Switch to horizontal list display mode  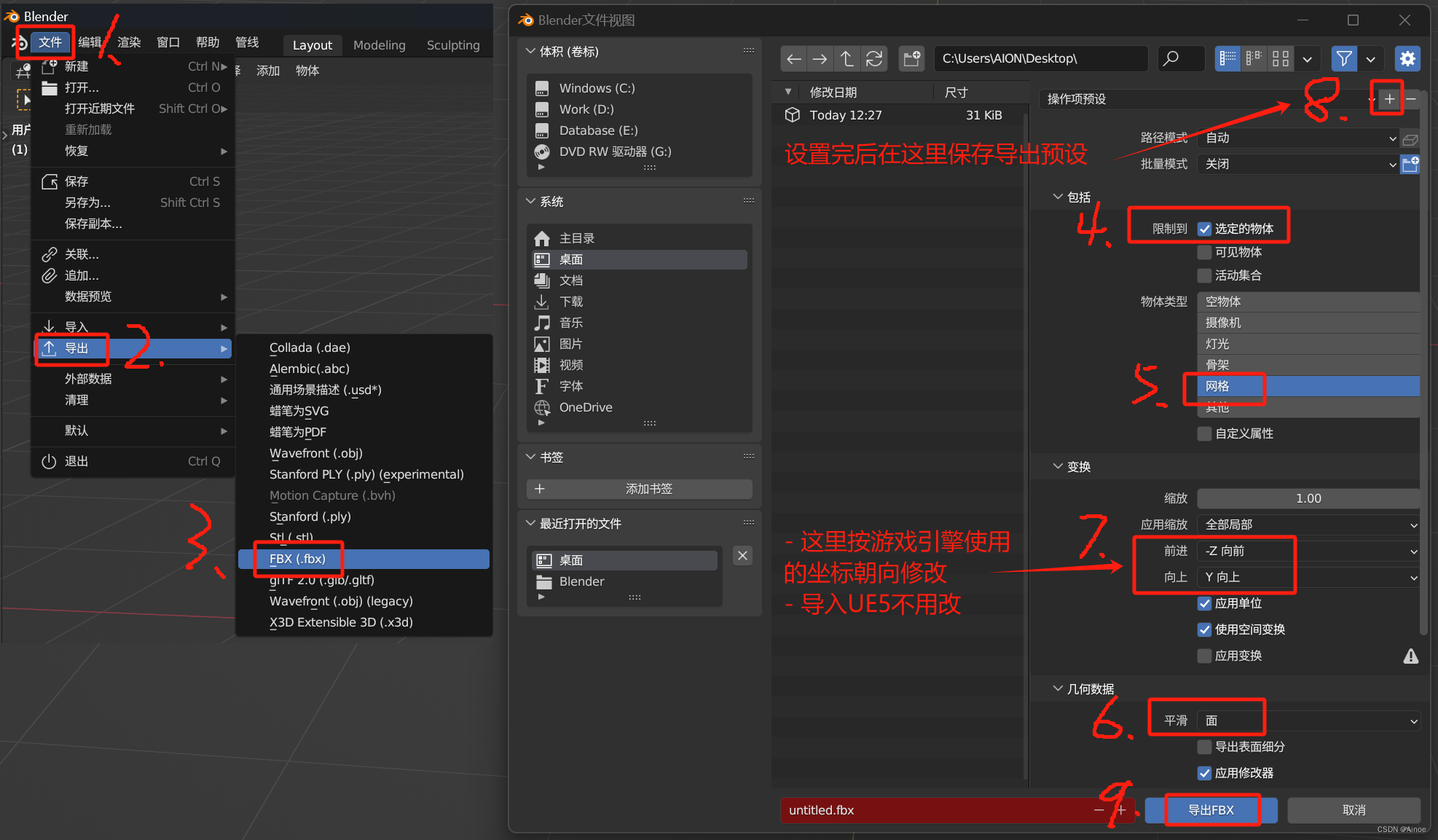[x=1254, y=59]
